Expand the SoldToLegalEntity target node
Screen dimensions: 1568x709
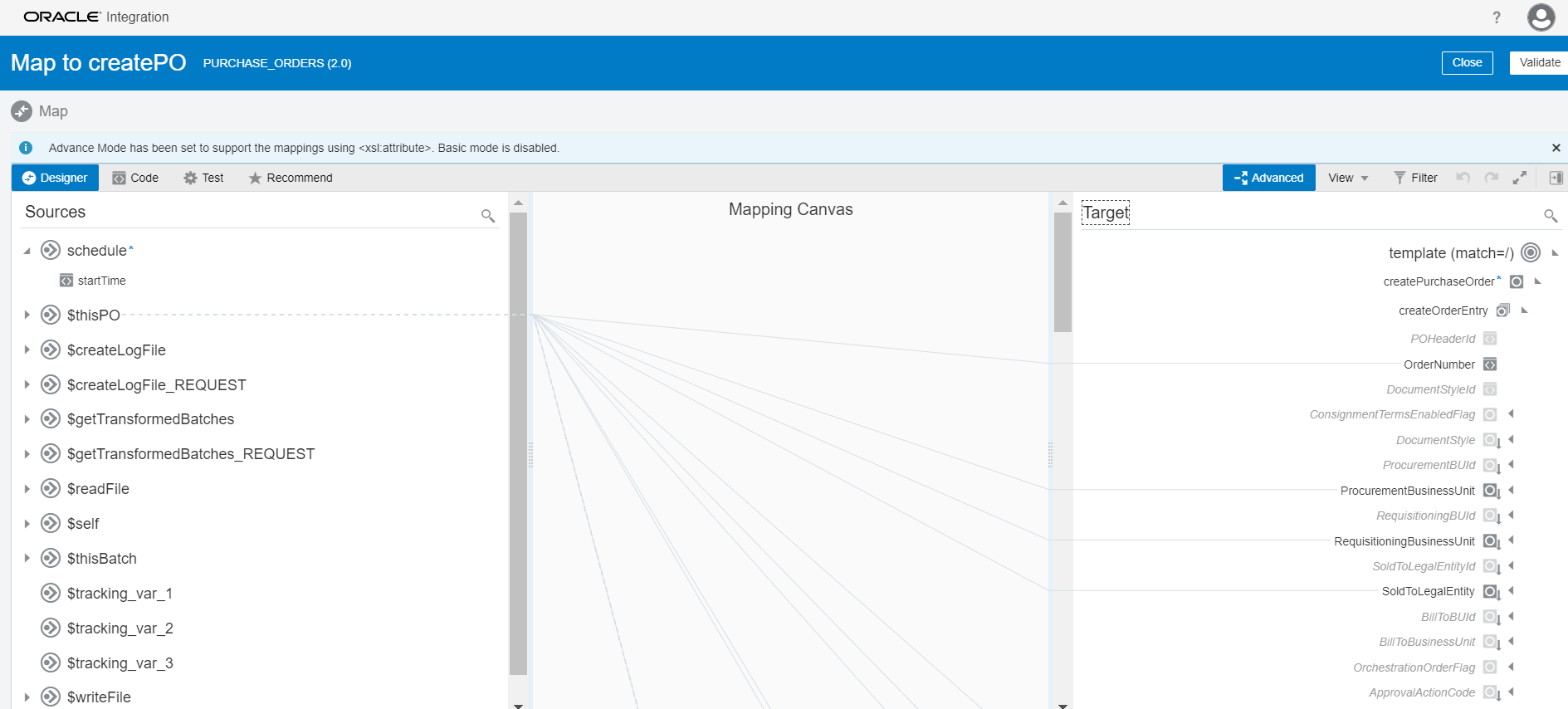[x=1512, y=591]
